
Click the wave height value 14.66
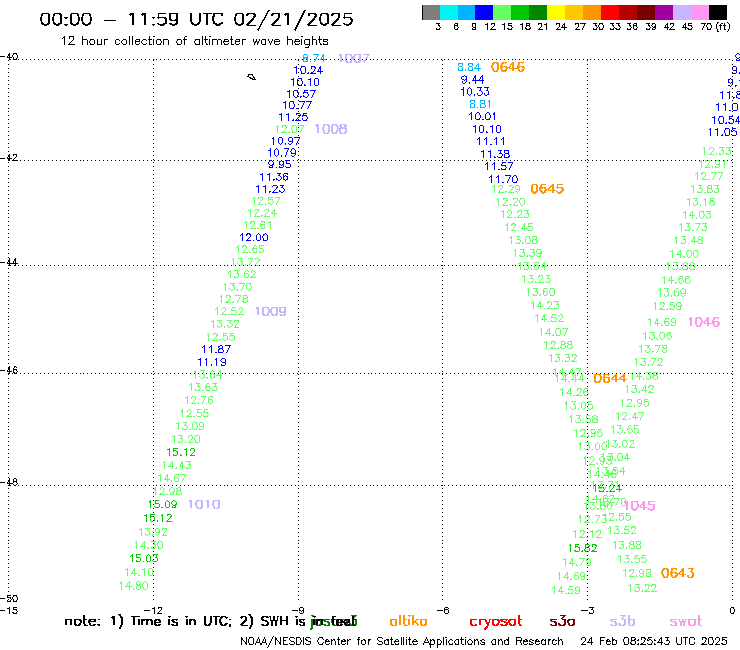click(x=676, y=280)
